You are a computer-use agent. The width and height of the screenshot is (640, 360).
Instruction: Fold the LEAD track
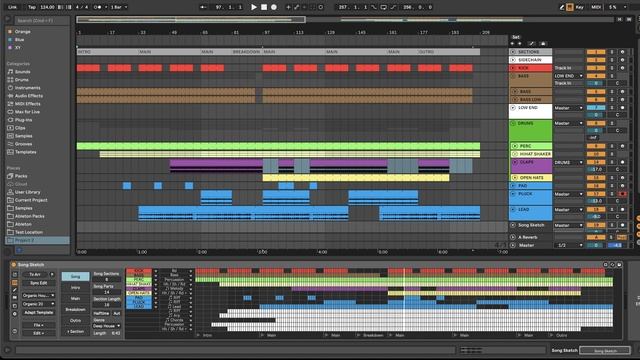coord(513,209)
